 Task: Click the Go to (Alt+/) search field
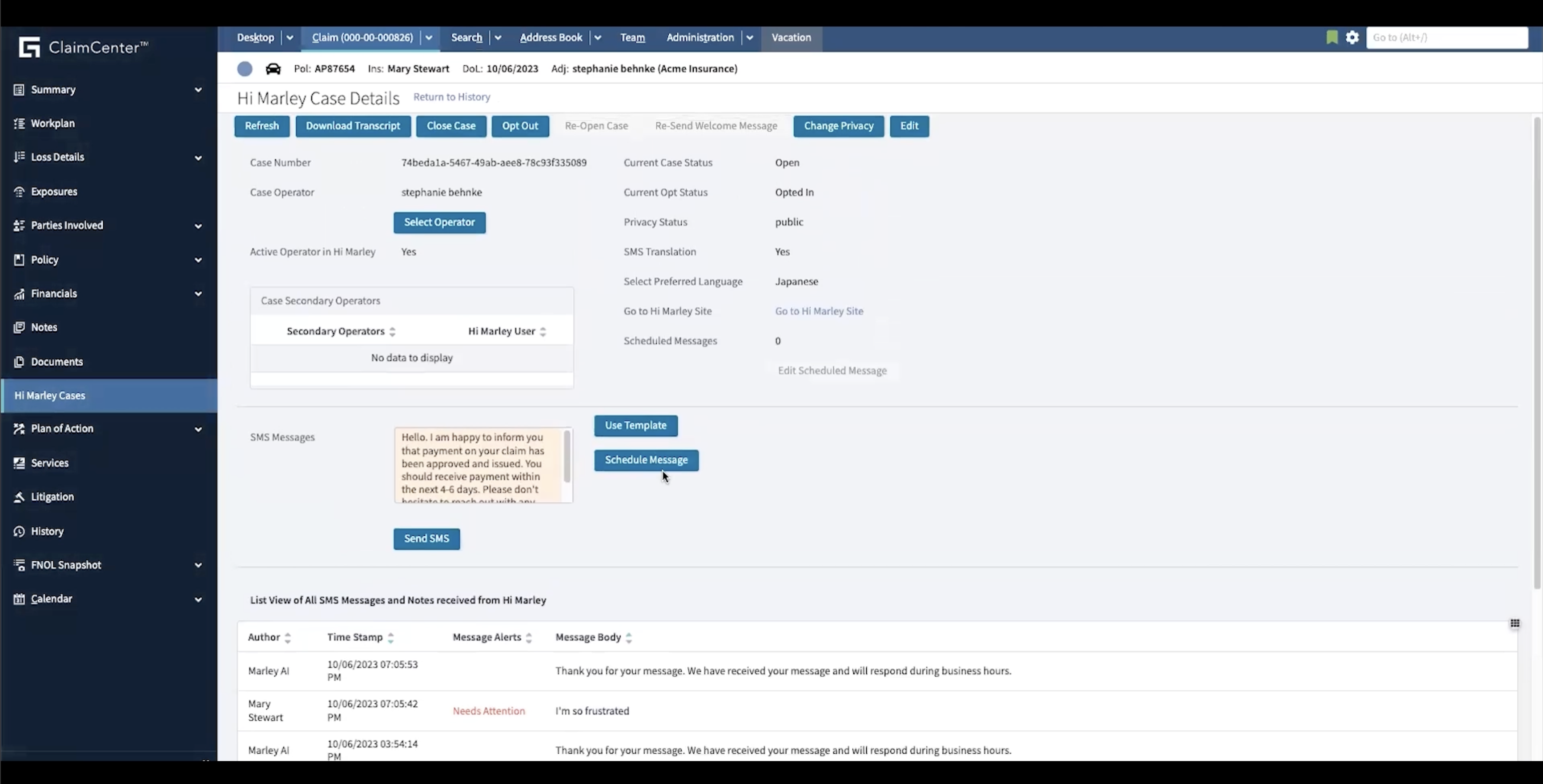pyautogui.click(x=1447, y=38)
